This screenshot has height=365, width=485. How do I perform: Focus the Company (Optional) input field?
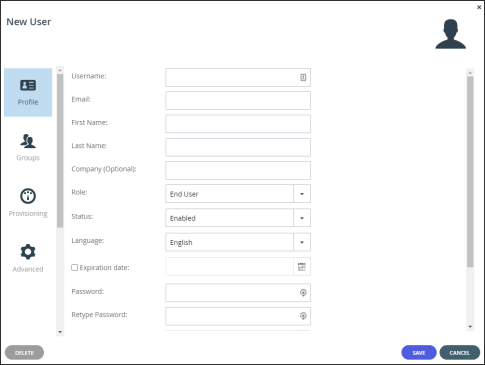238,170
